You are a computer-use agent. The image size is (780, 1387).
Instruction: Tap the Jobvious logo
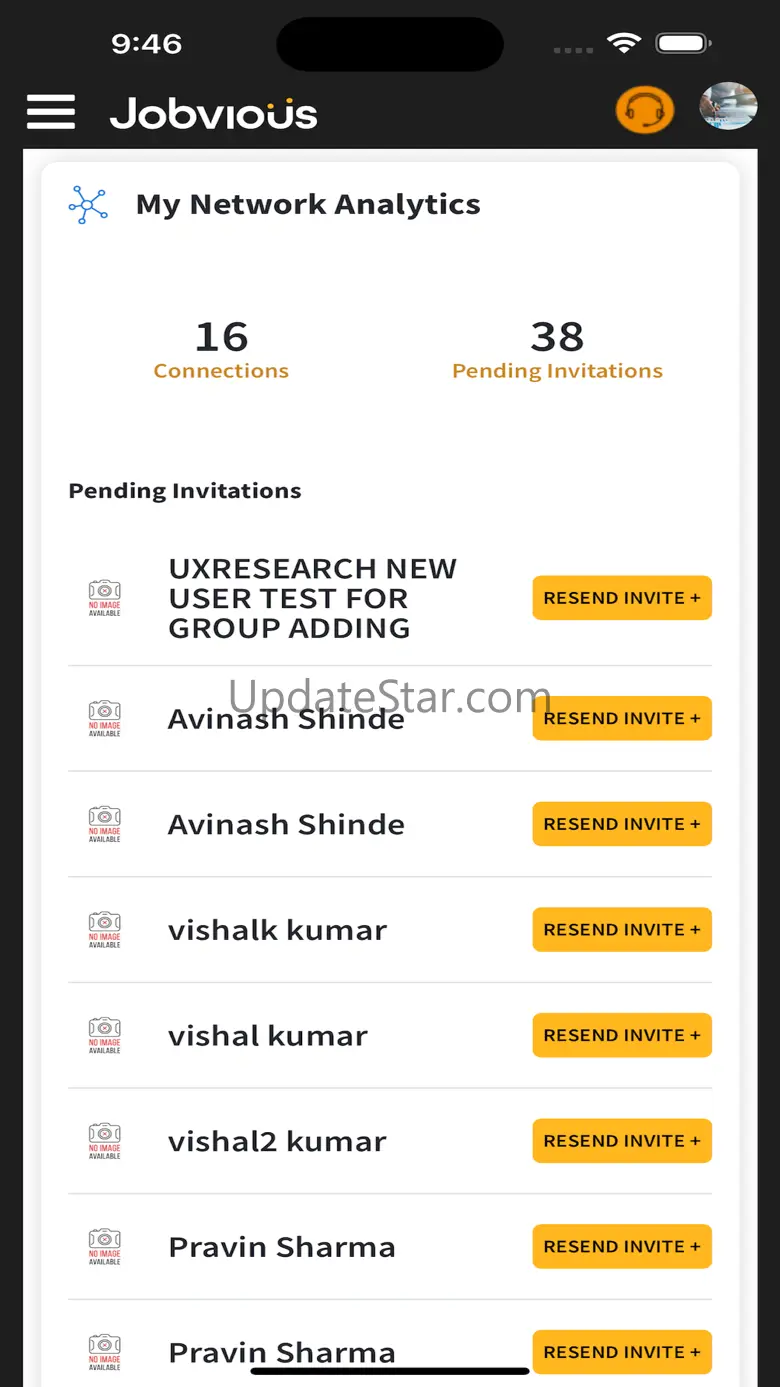point(213,113)
